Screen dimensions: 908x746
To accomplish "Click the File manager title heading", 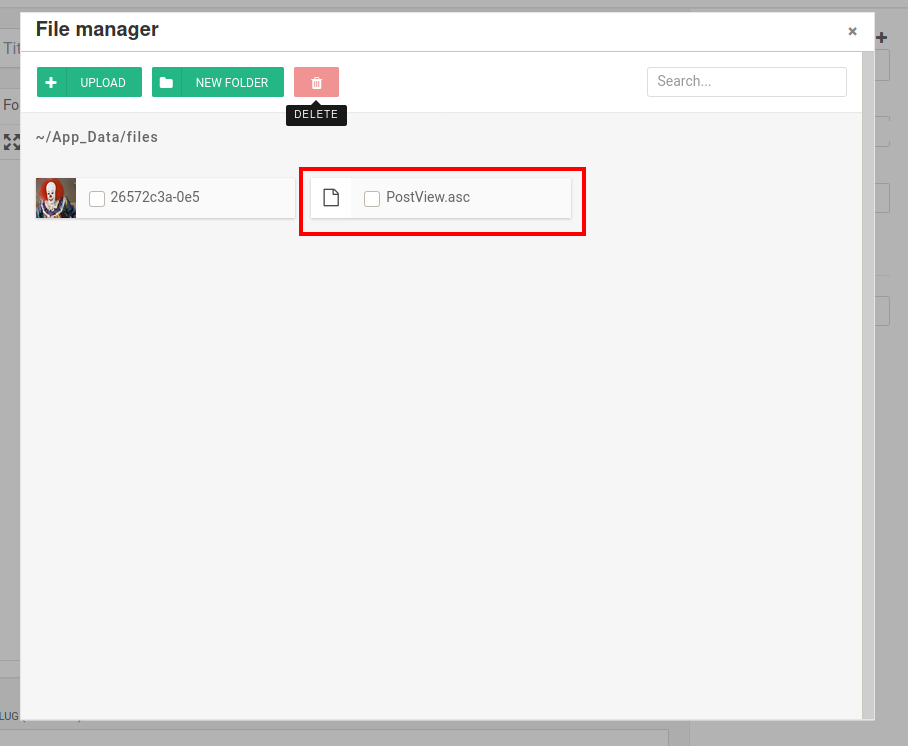I will (x=97, y=29).
